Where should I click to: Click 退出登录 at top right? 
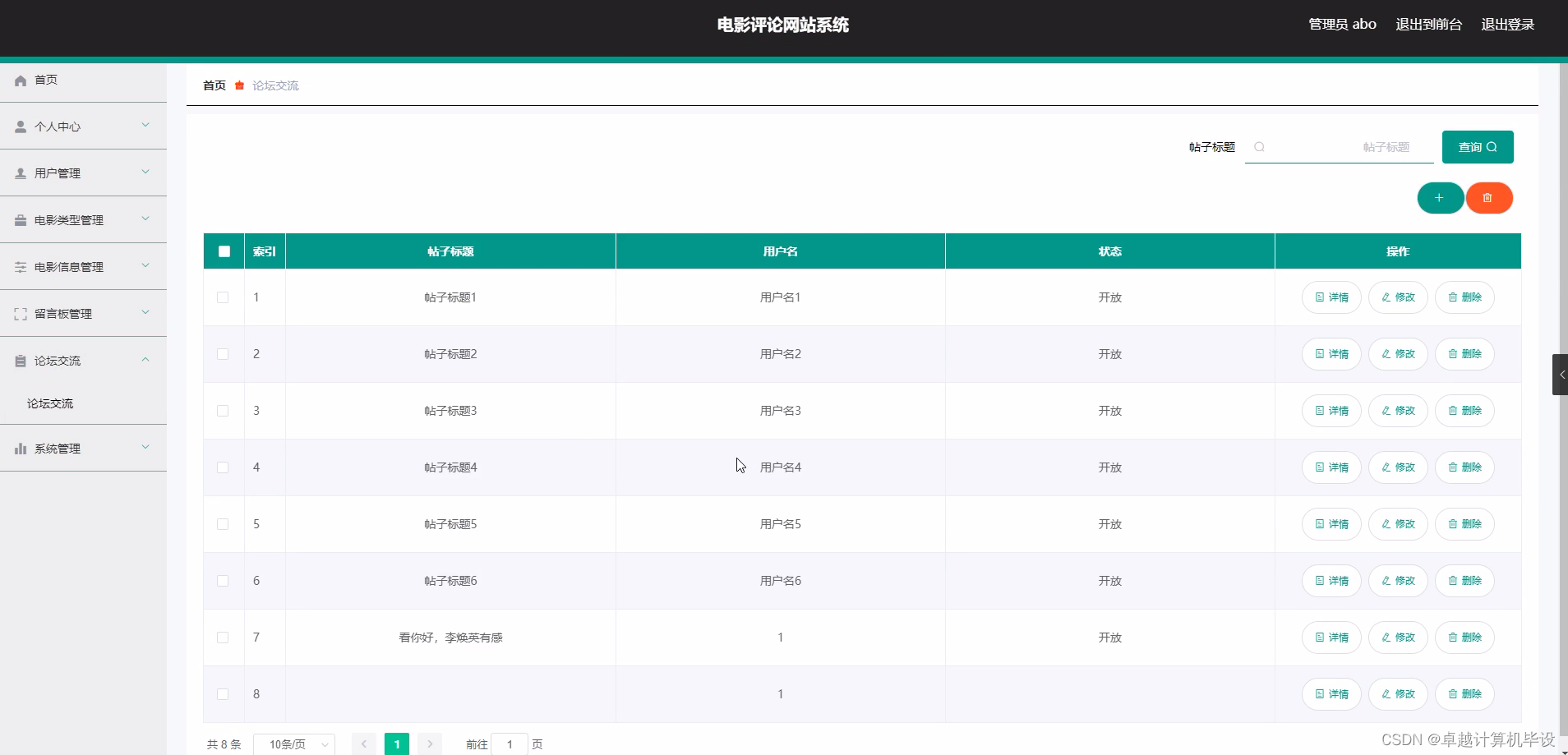pos(1507,24)
